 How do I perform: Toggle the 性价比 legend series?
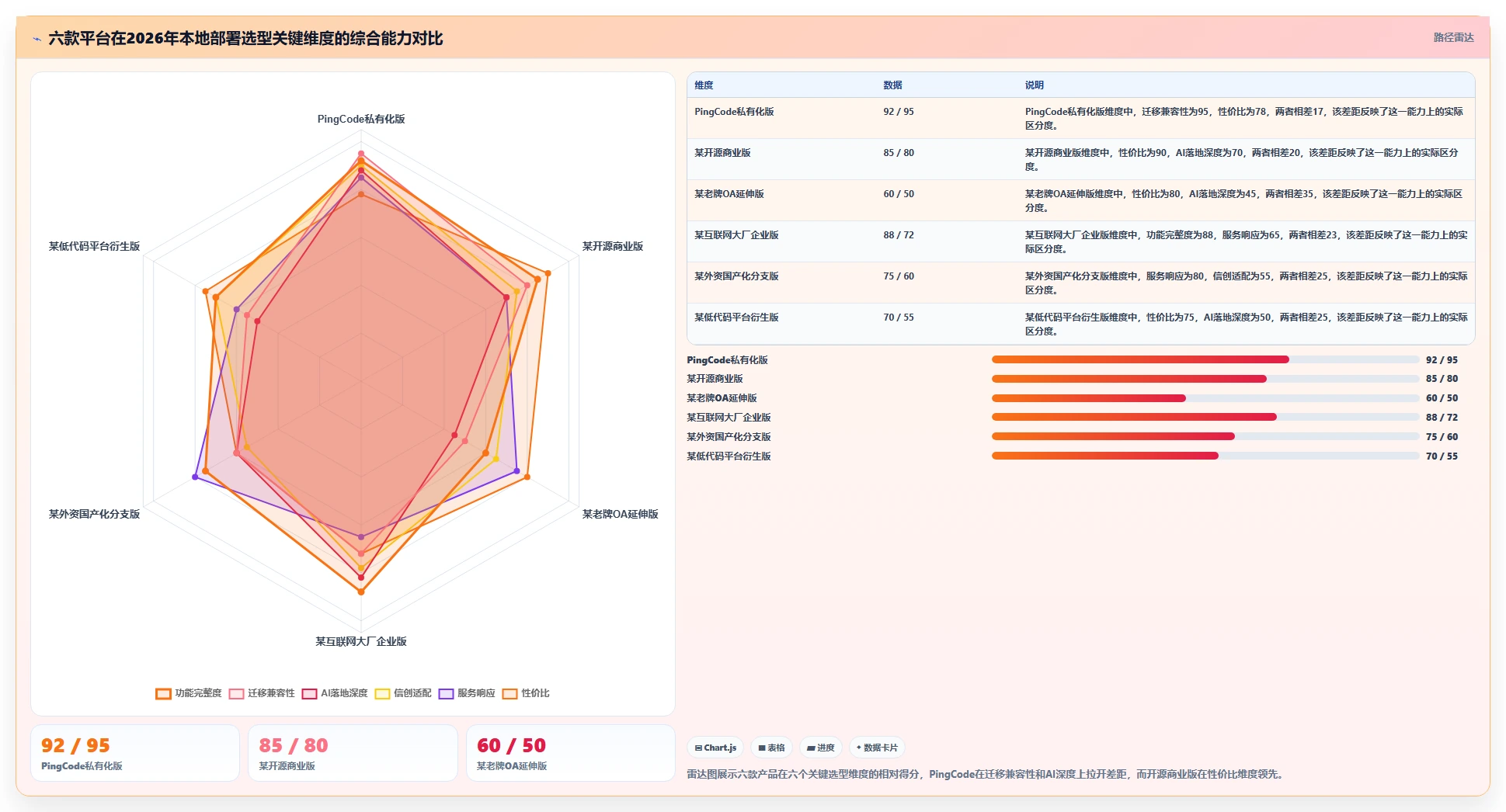click(526, 693)
